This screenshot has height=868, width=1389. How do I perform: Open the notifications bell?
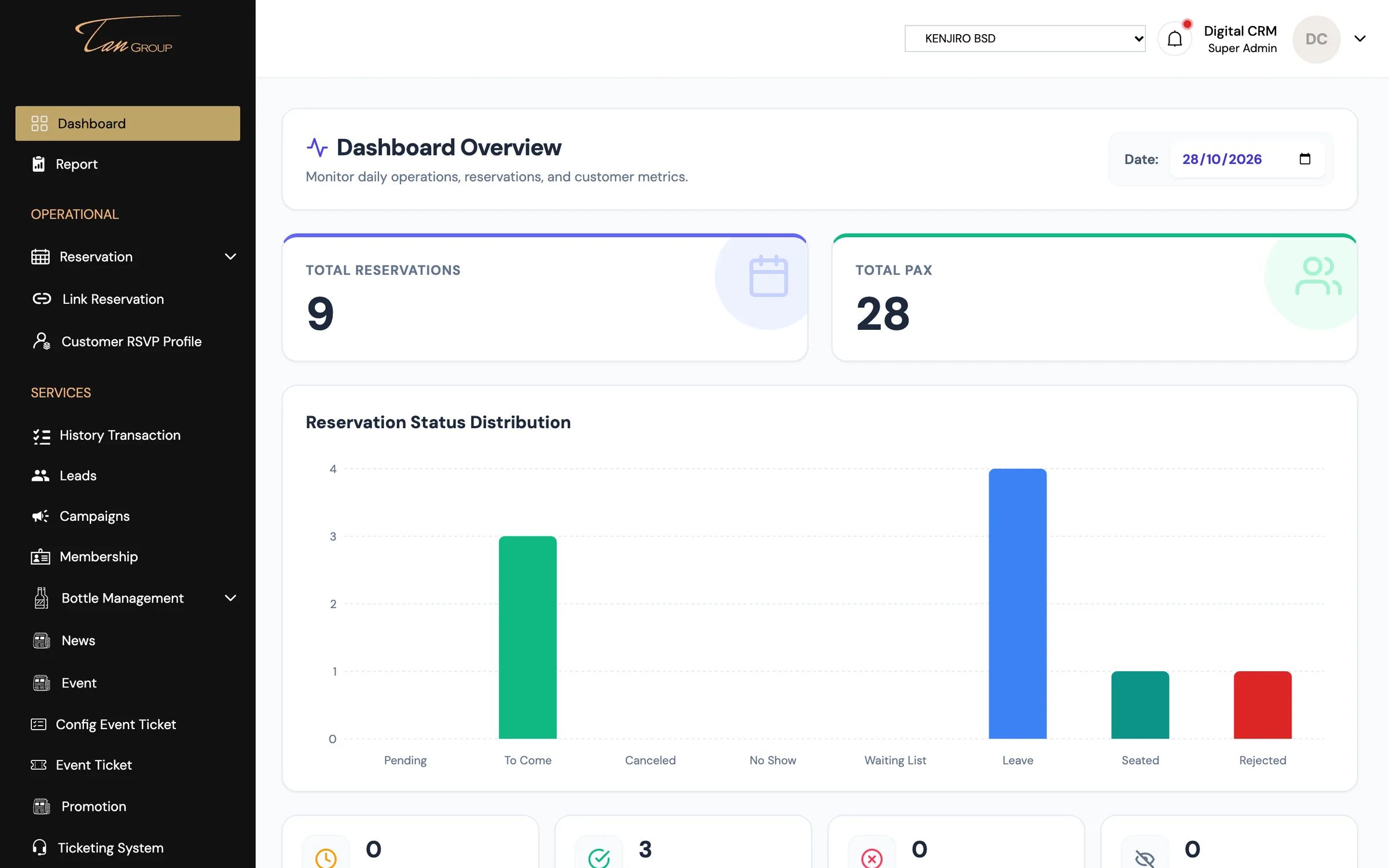point(1174,39)
